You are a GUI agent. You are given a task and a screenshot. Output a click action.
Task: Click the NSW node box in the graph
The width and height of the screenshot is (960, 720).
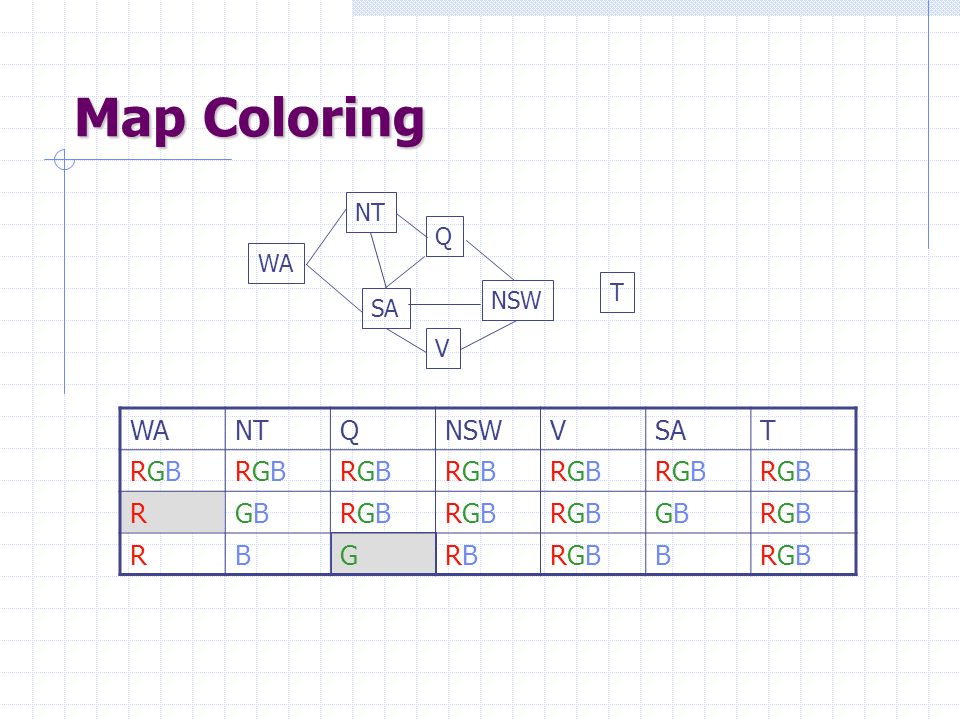coord(518,301)
